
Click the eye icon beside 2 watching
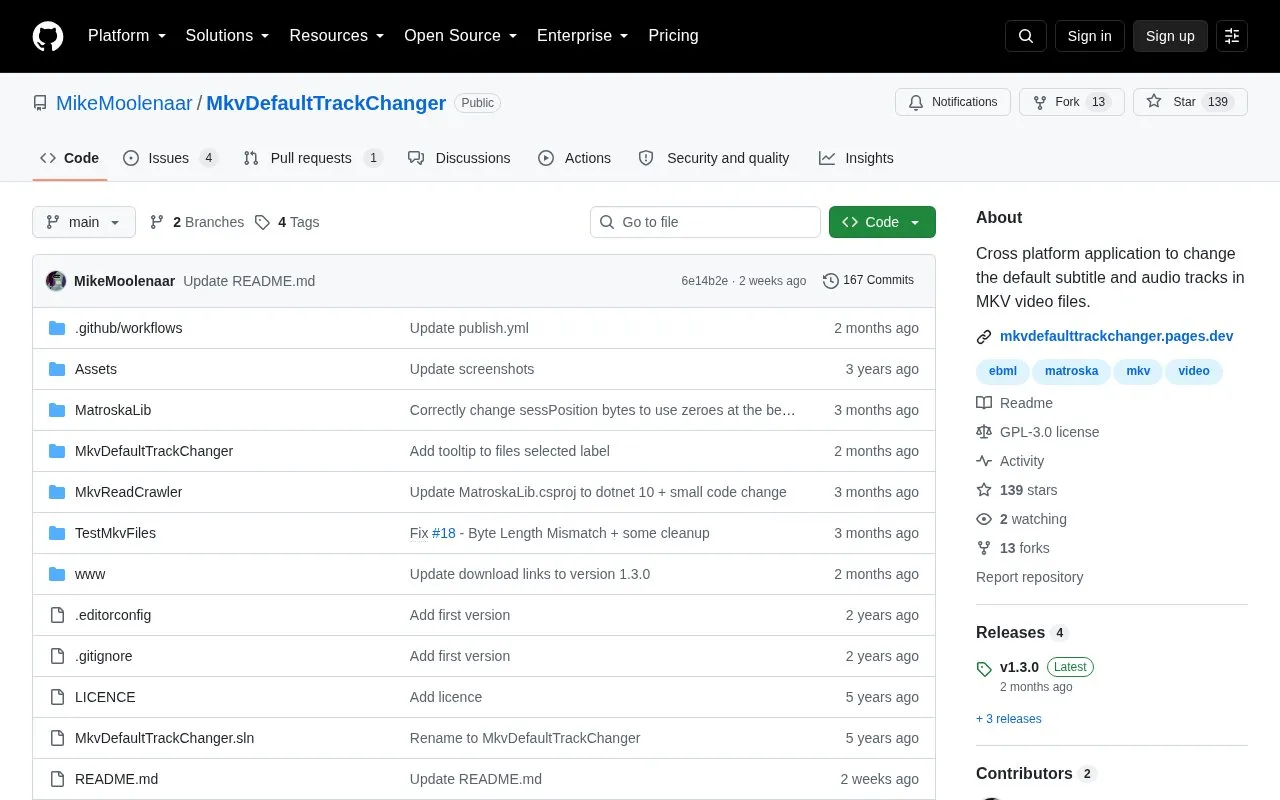pos(984,519)
